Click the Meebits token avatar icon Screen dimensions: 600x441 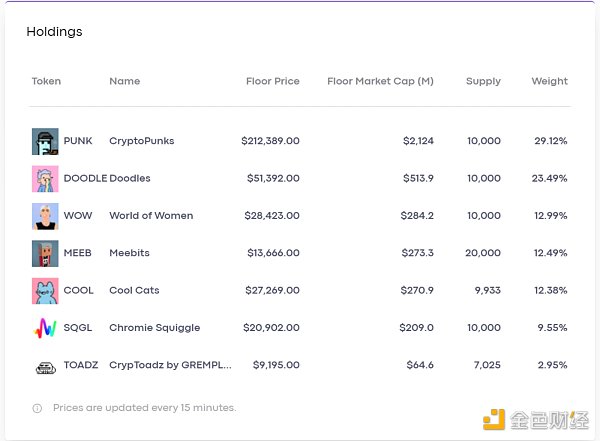(45, 253)
